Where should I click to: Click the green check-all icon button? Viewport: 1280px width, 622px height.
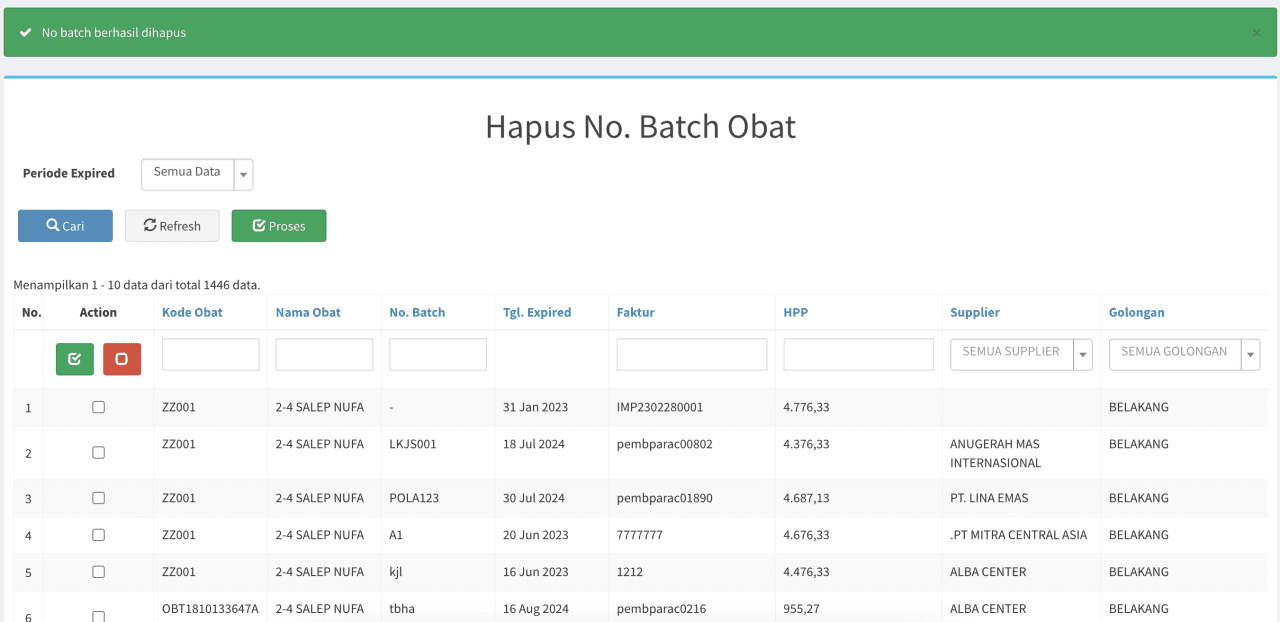[74, 359]
